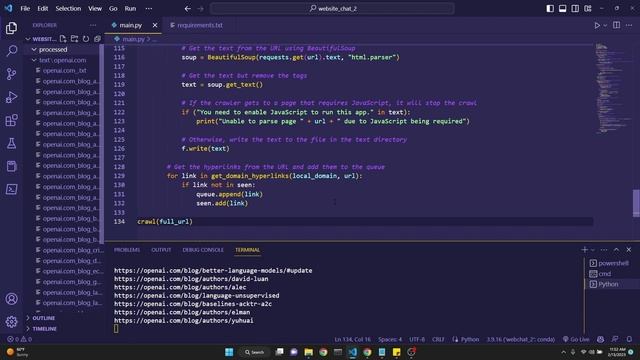Go back using the navigation arrow
Viewport: 640px width, 360px height.
point(187,8)
